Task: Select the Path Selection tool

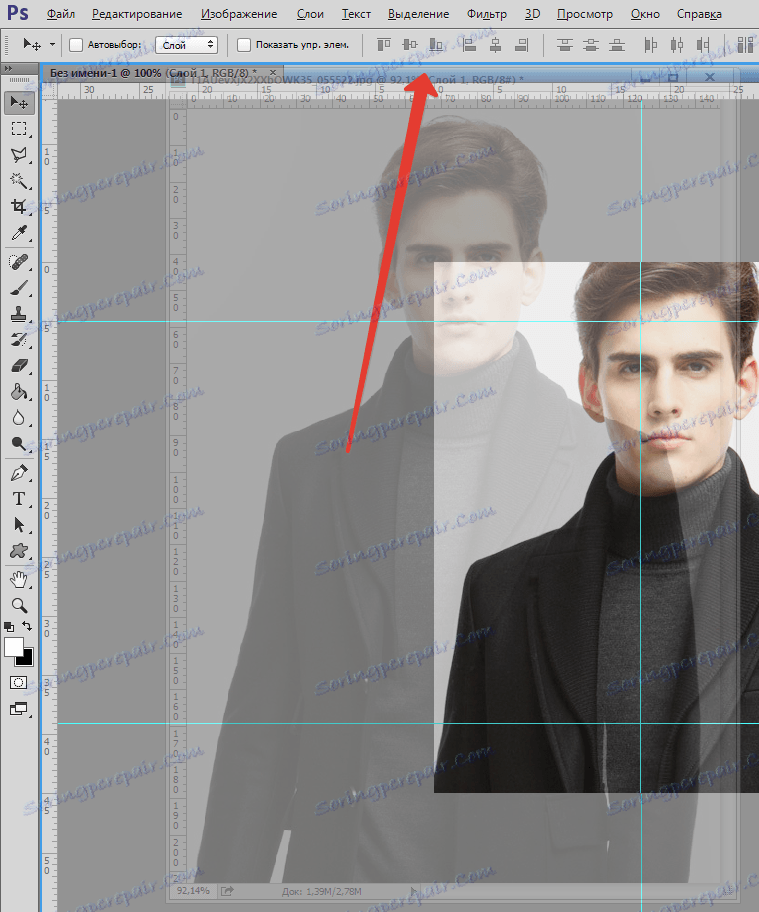Action: (x=19, y=525)
